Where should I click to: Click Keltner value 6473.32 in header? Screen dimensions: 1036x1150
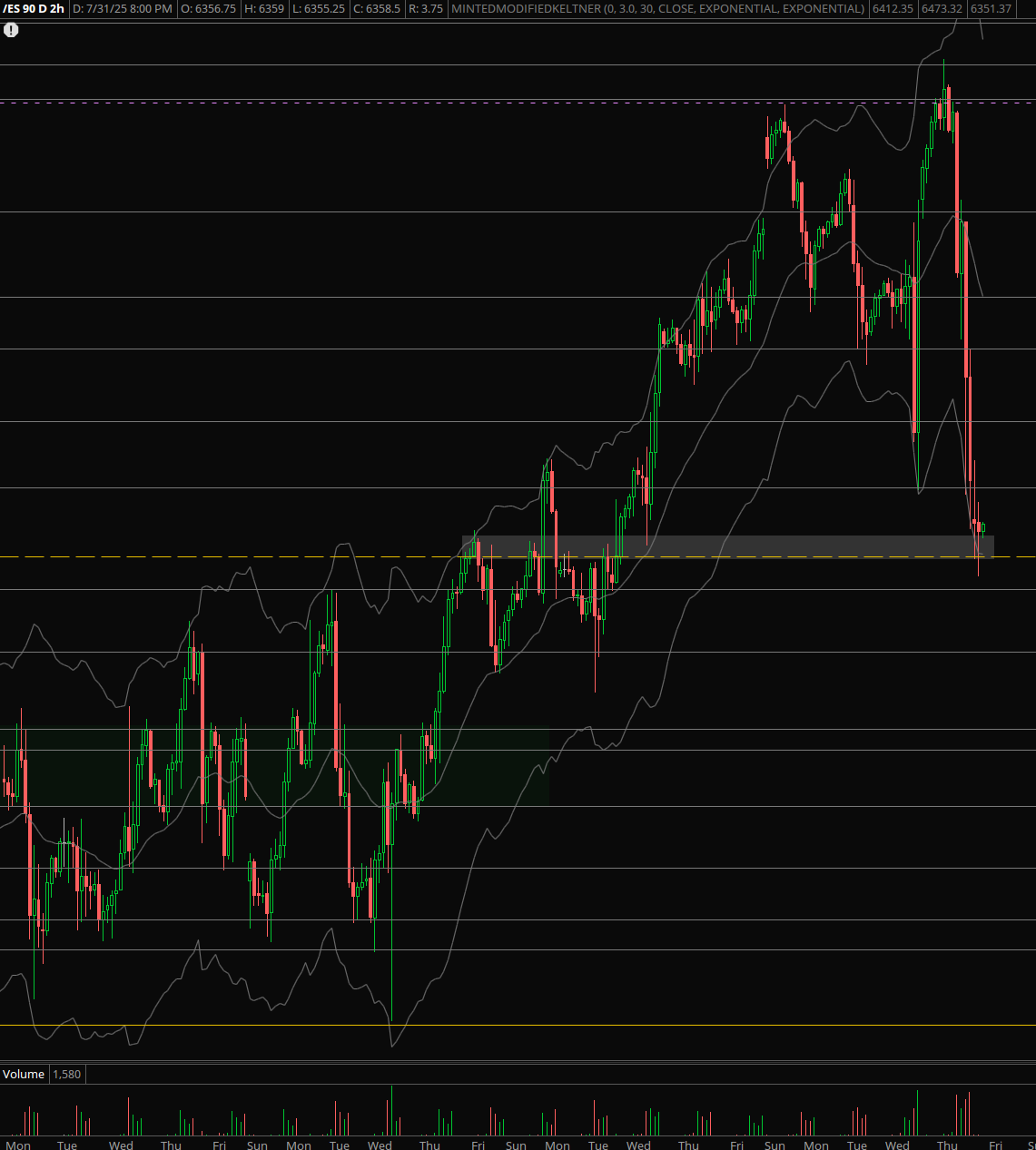pos(942,9)
